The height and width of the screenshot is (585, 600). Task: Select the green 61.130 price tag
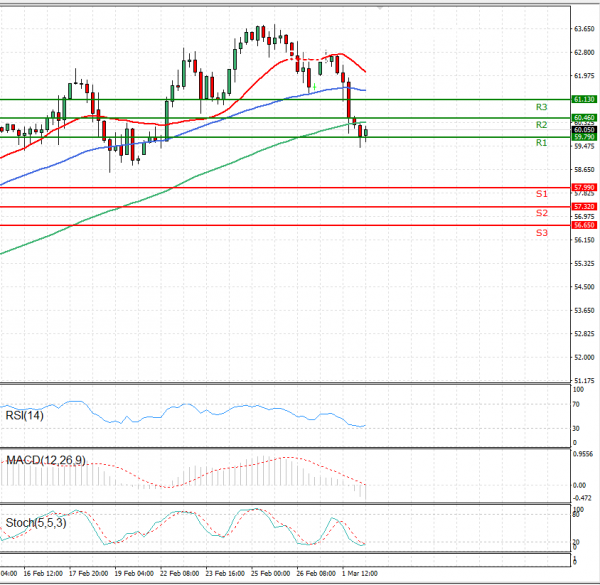point(584,99)
